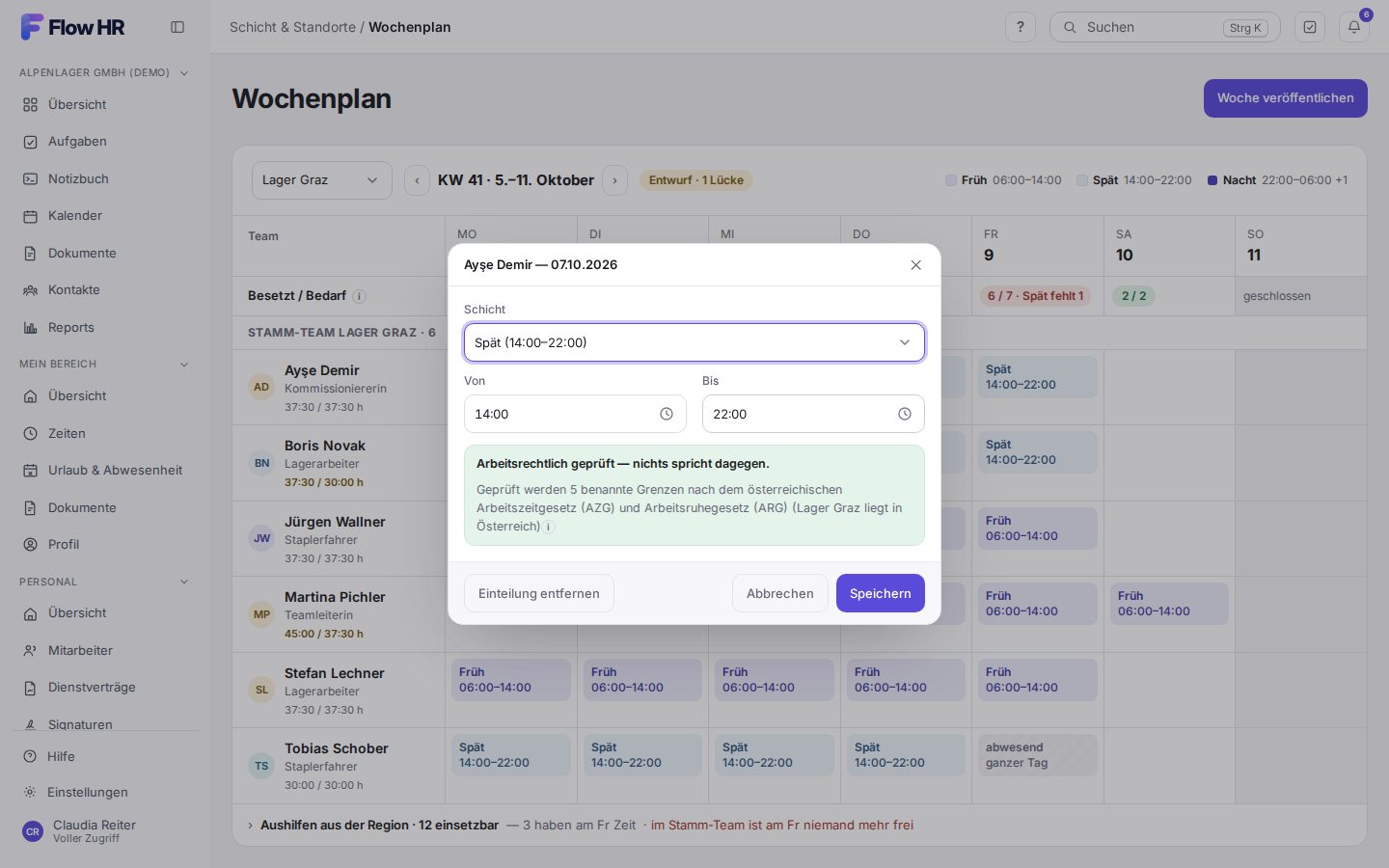Go to next week arrow
The width and height of the screenshot is (1389, 868).
pos(614,180)
